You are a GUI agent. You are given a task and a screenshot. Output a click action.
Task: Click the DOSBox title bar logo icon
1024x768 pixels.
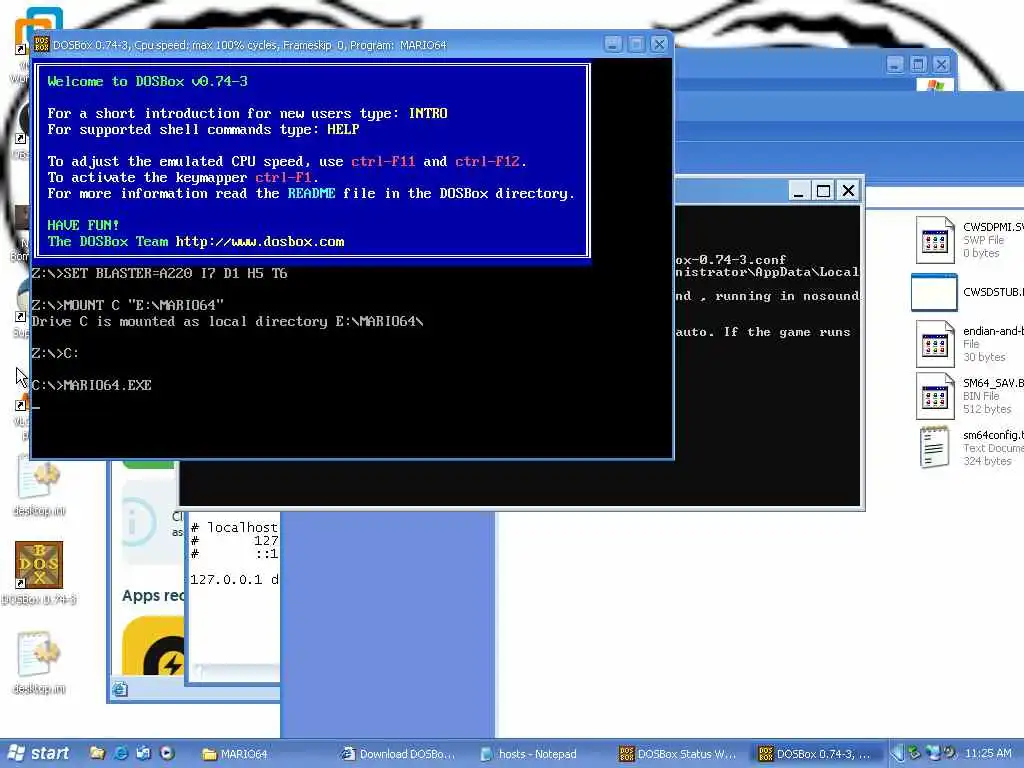(41, 44)
